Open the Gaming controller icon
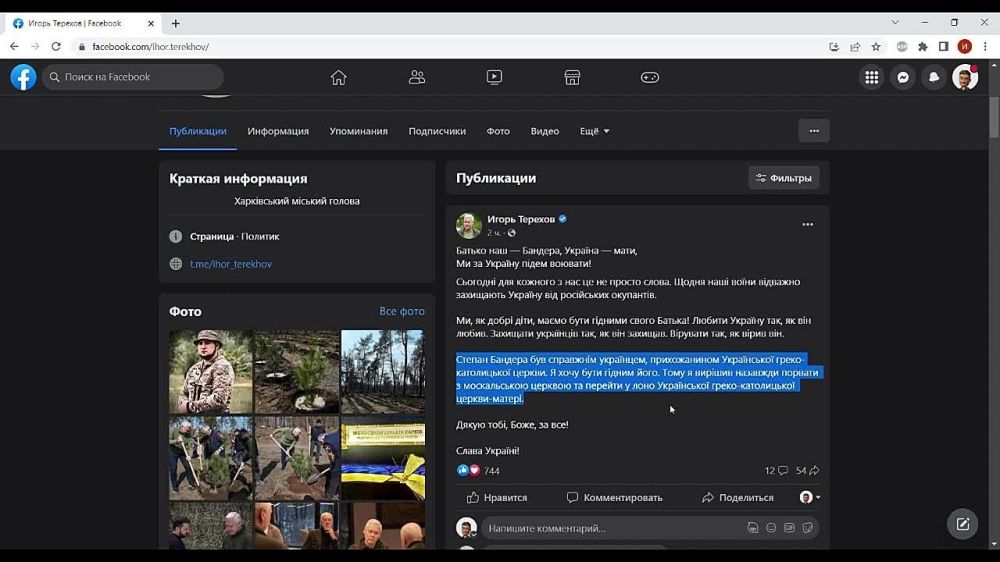 point(650,78)
